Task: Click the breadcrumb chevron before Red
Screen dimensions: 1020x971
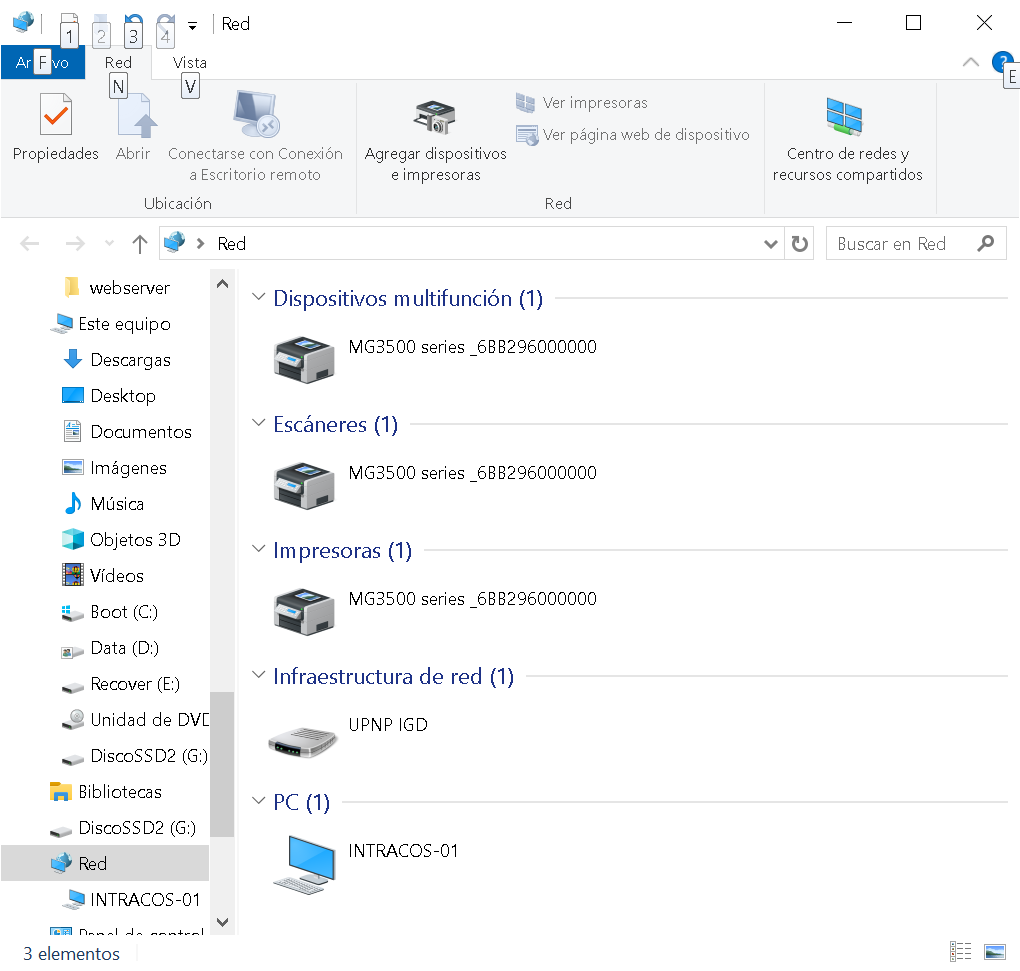Action: point(200,244)
